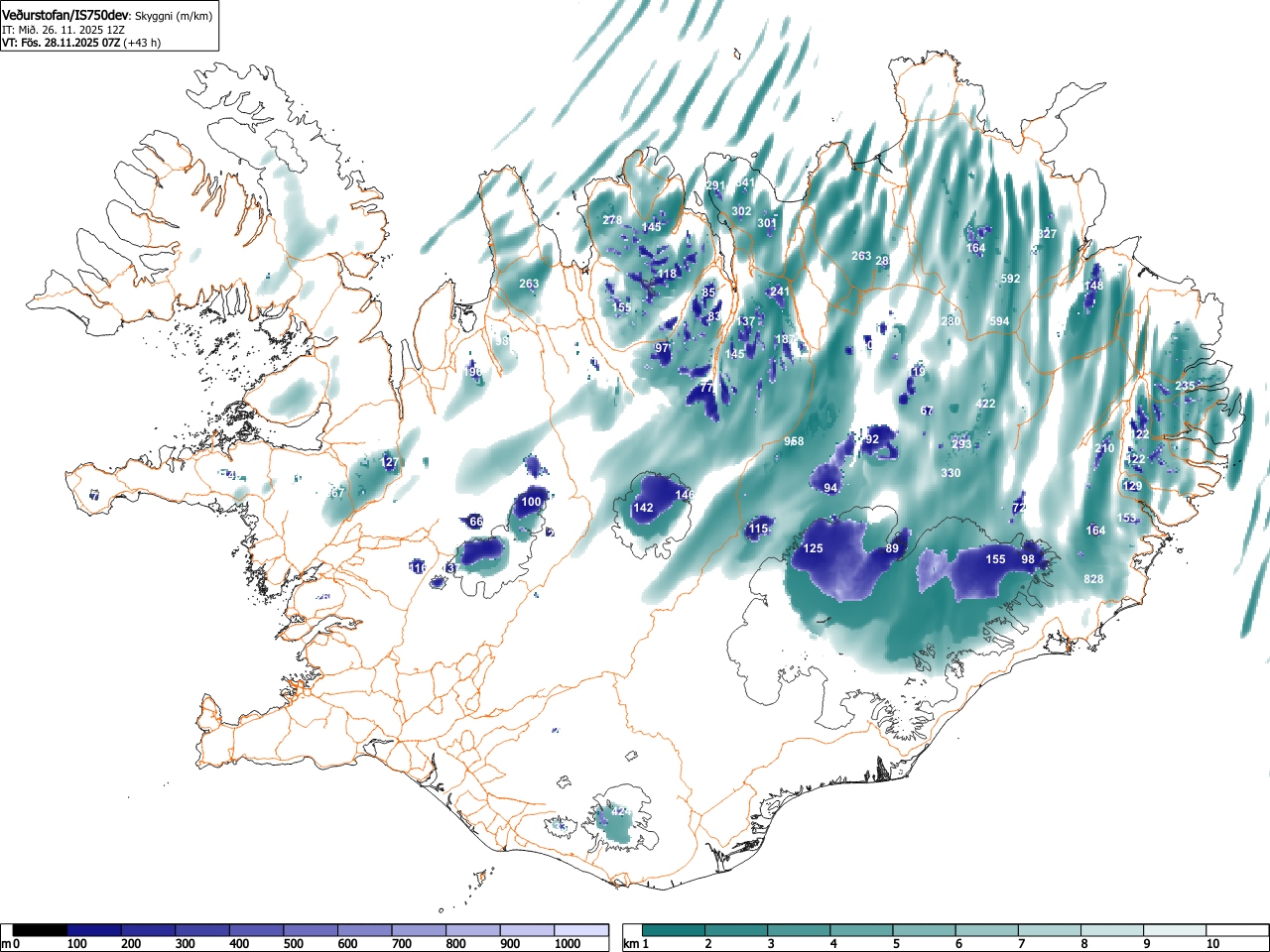Image resolution: width=1270 pixels, height=952 pixels.
Task: Click the value 66 in the west
Action: 476,522
